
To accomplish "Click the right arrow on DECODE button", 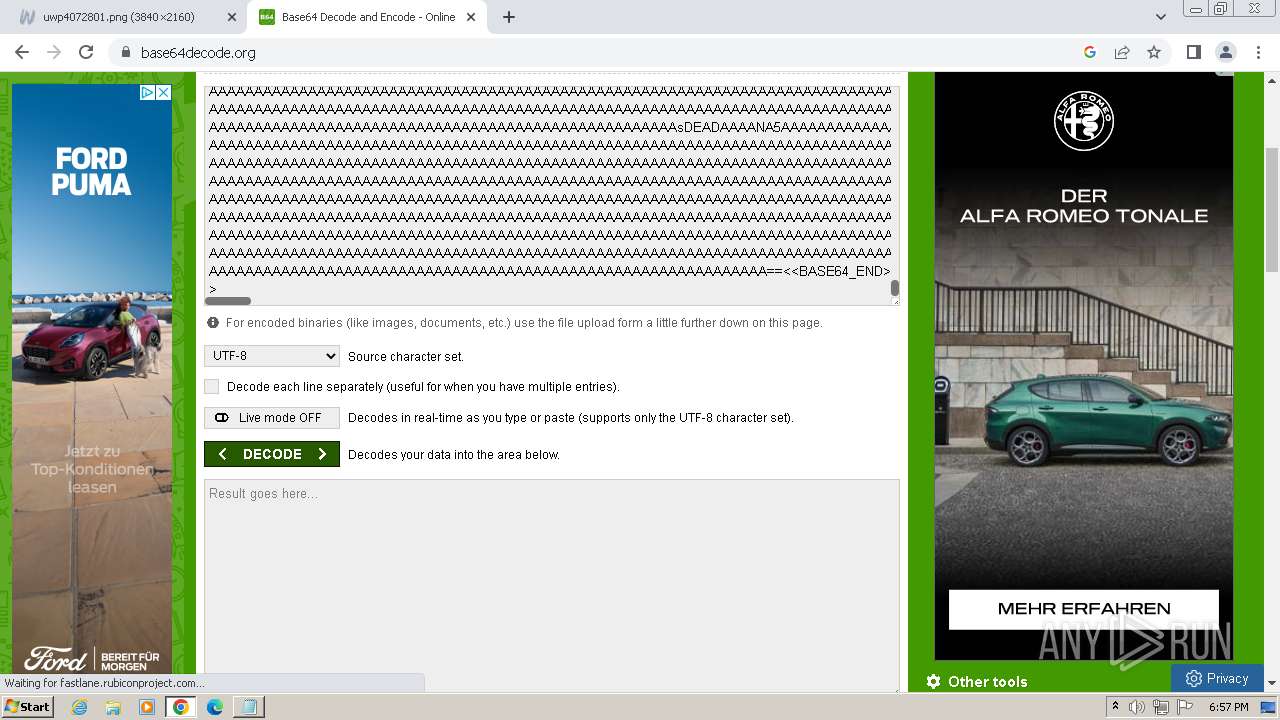I will click(x=322, y=454).
